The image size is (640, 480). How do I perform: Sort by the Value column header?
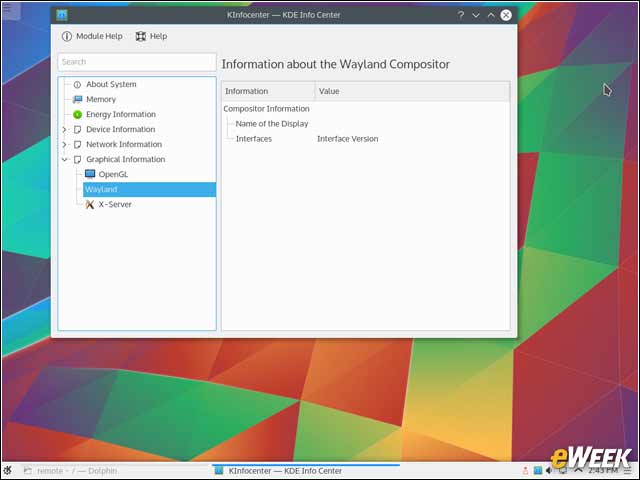(x=412, y=91)
